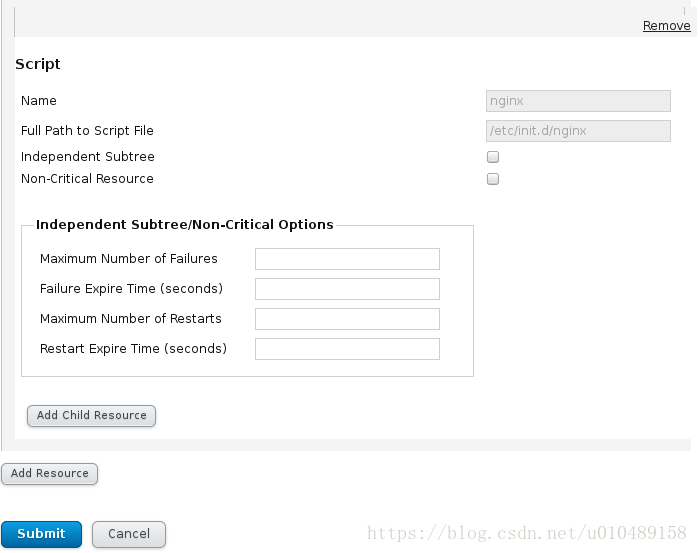The width and height of the screenshot is (698, 553).
Task: Select the Restart Expire Time field
Action: tap(347, 349)
